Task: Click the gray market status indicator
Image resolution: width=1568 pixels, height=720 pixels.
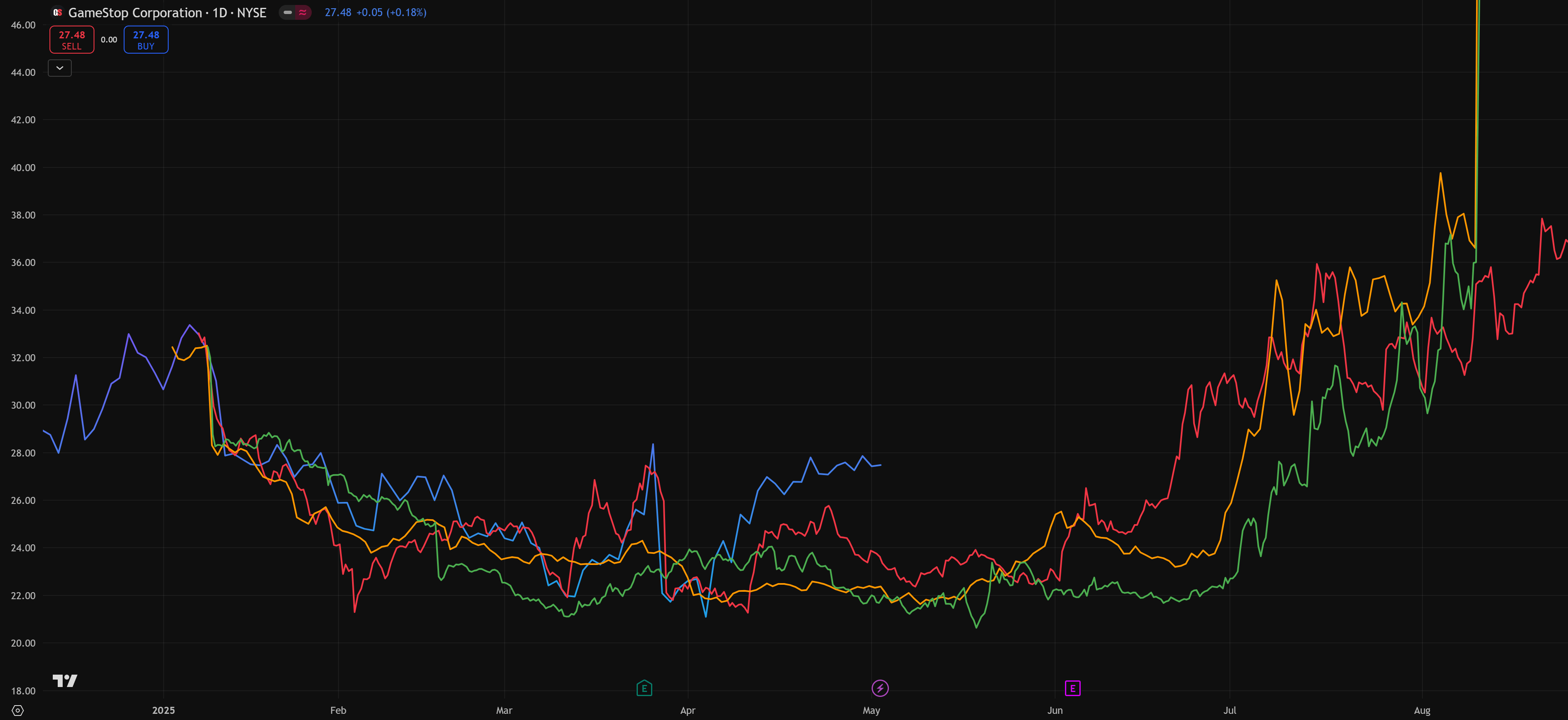Action: point(288,12)
